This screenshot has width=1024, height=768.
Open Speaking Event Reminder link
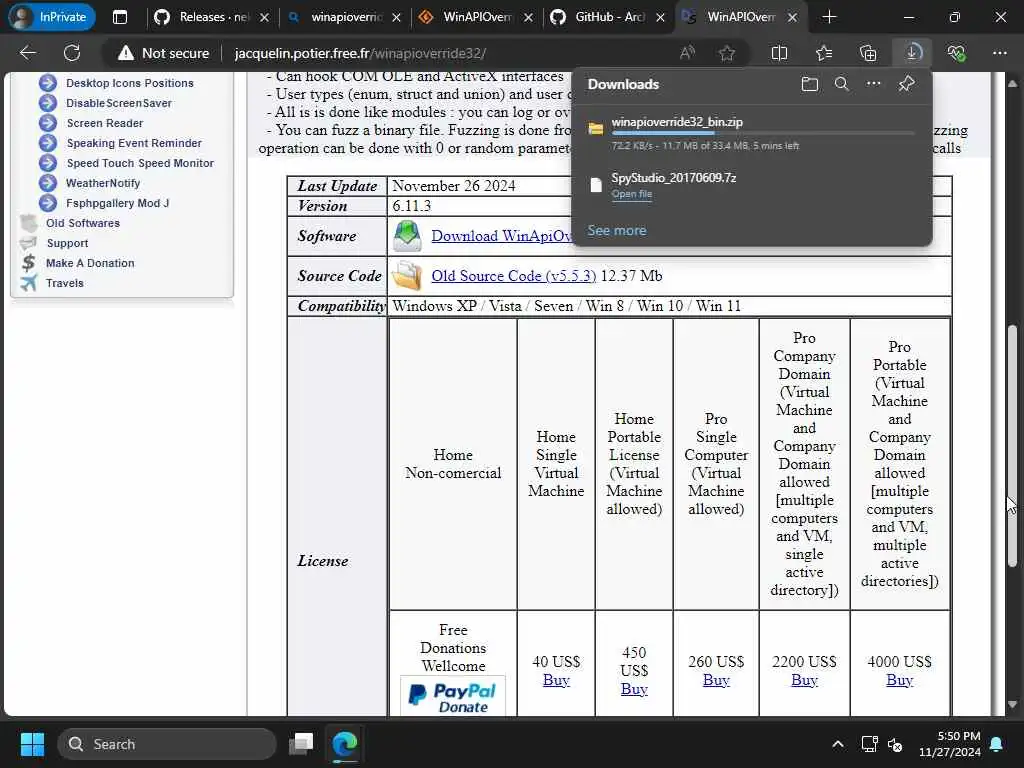point(134,143)
